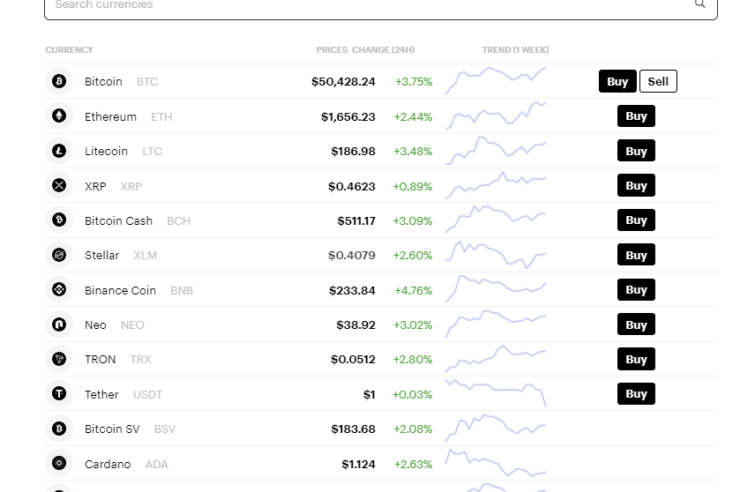
Task: Click the ADA ticker symbol
Action: point(157,464)
